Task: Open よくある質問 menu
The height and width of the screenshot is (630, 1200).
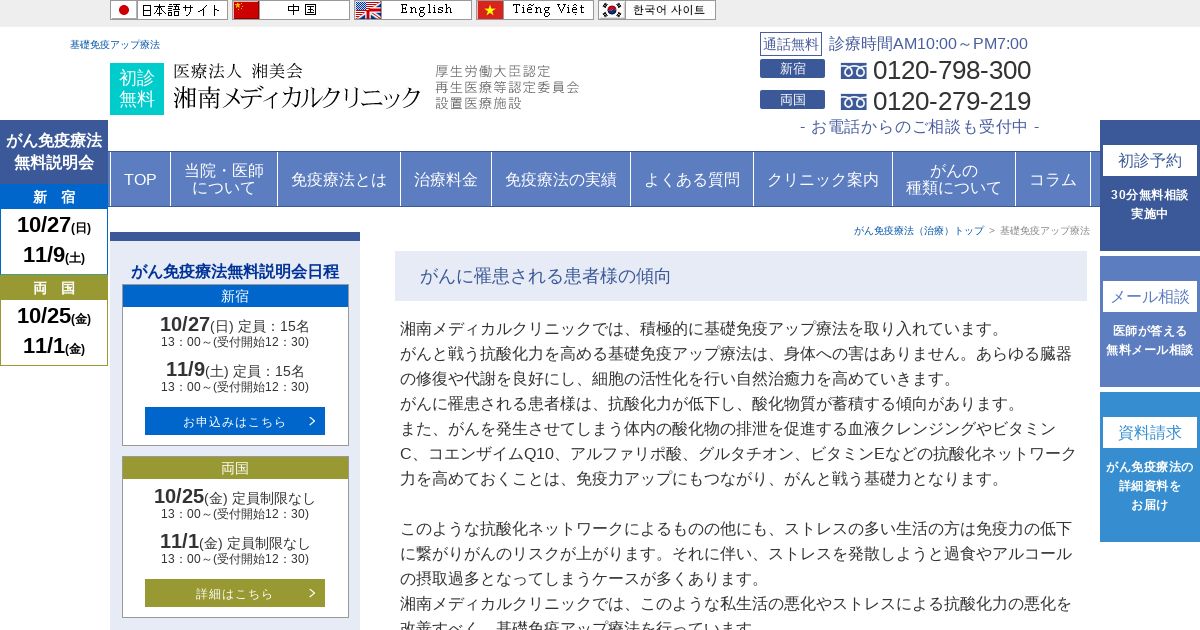Action: point(692,179)
